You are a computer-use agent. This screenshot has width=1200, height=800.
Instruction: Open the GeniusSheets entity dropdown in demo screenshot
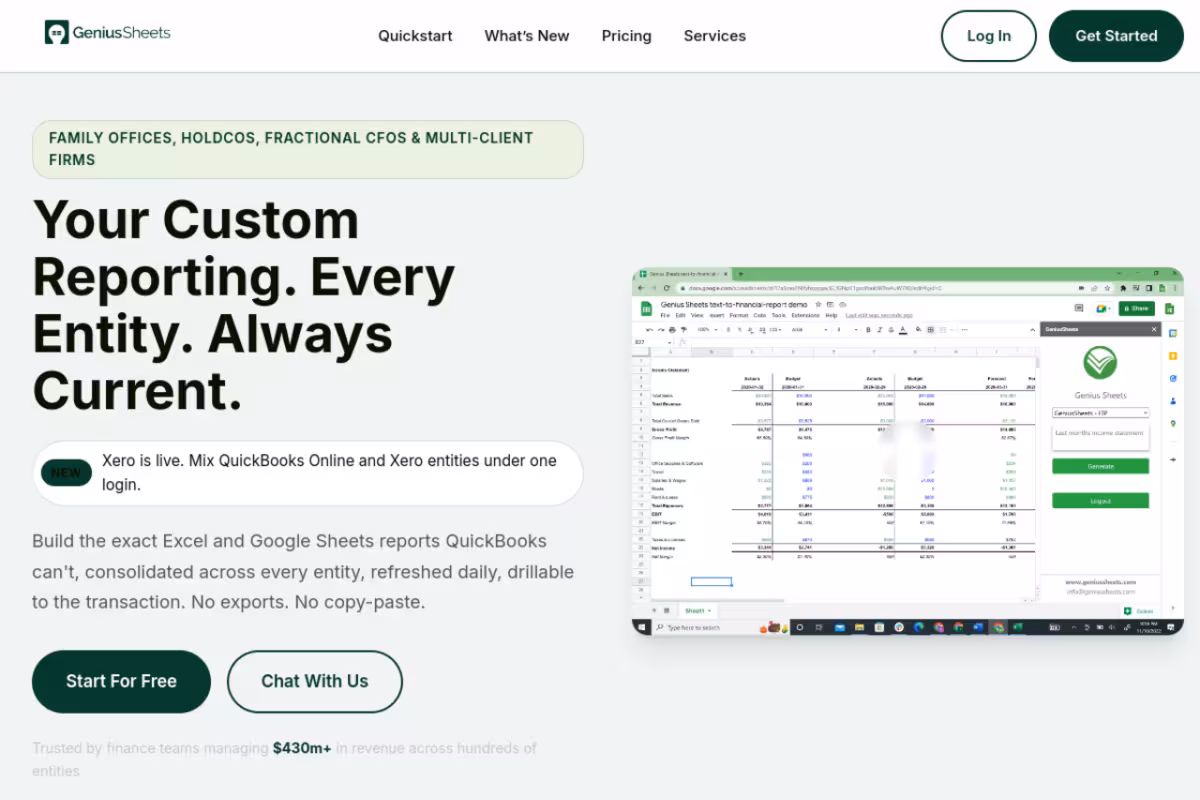click(1100, 412)
